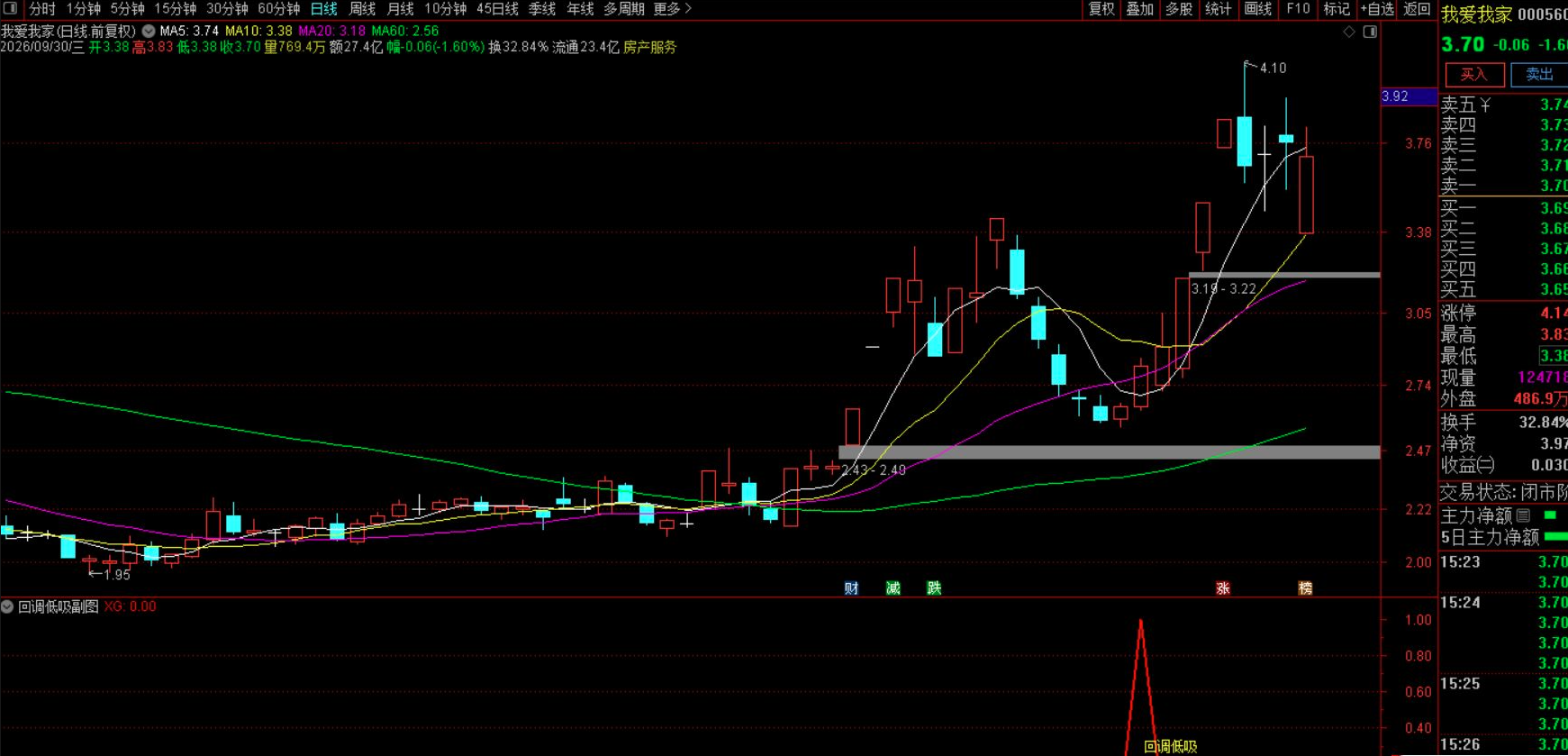Click the ¥ icon beside 卖五

(x=1485, y=105)
